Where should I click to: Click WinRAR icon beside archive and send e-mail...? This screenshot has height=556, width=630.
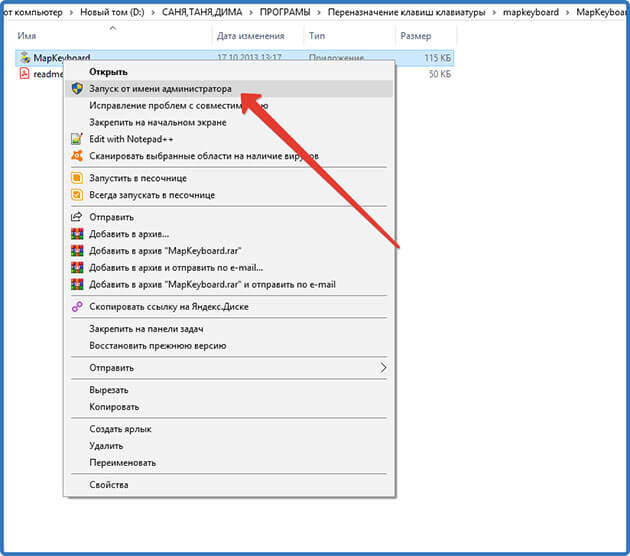pos(77,268)
